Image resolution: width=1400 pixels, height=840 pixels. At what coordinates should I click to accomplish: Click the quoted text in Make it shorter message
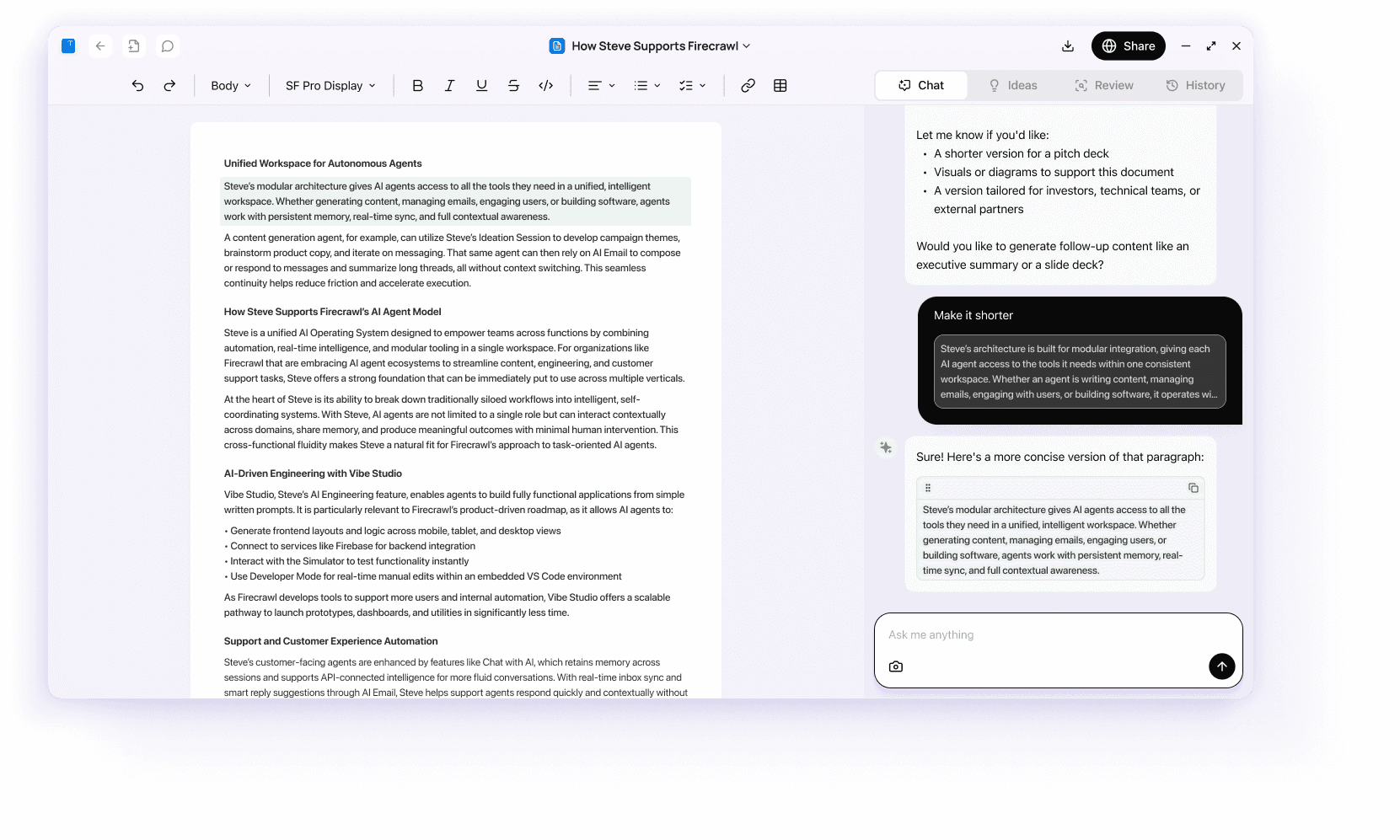pyautogui.click(x=1080, y=372)
